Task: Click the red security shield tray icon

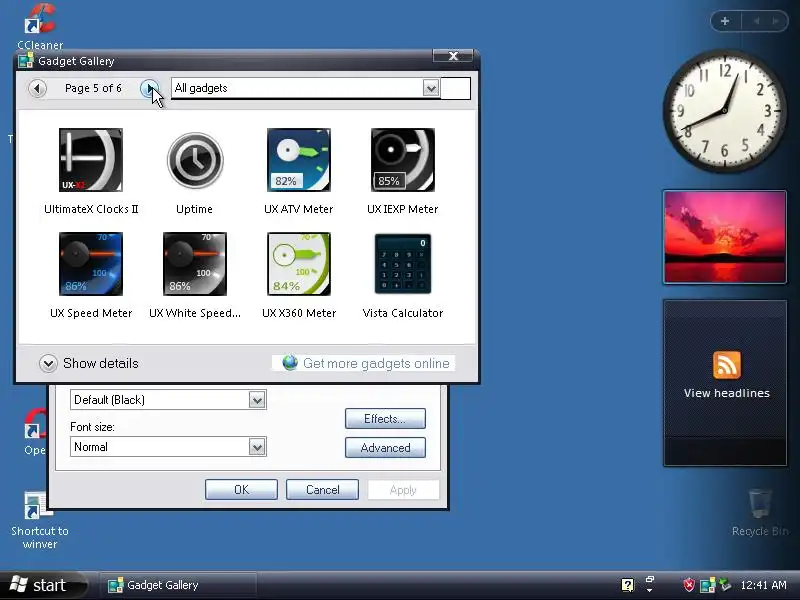Action: [689, 585]
